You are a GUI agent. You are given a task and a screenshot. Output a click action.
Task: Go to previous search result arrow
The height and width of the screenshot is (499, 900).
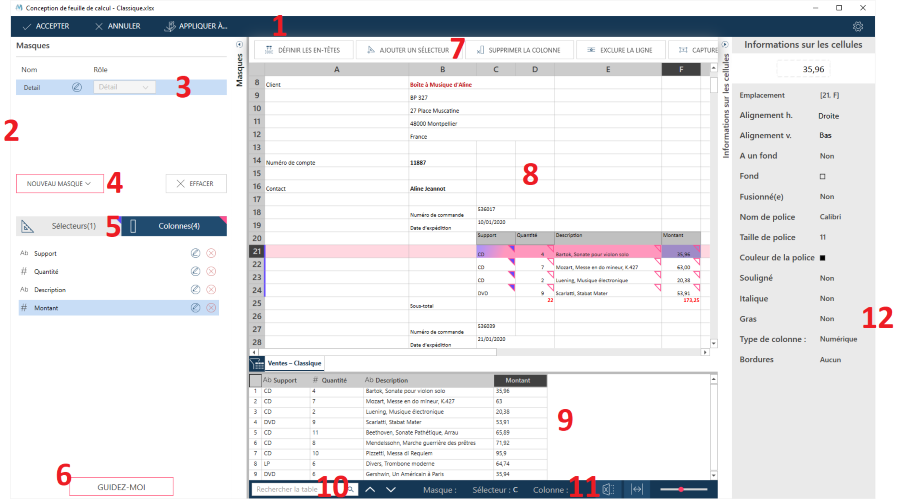coord(370,490)
